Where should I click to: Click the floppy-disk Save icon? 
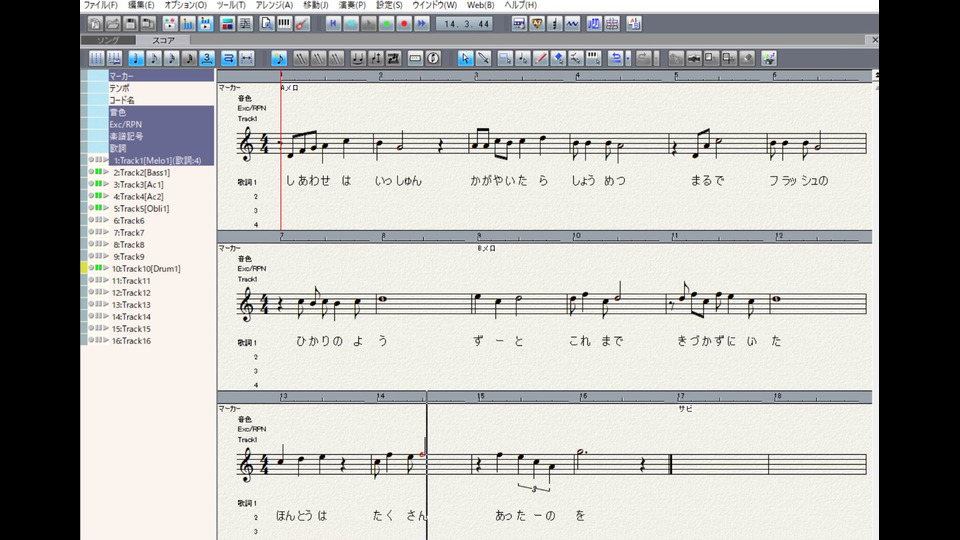130,24
